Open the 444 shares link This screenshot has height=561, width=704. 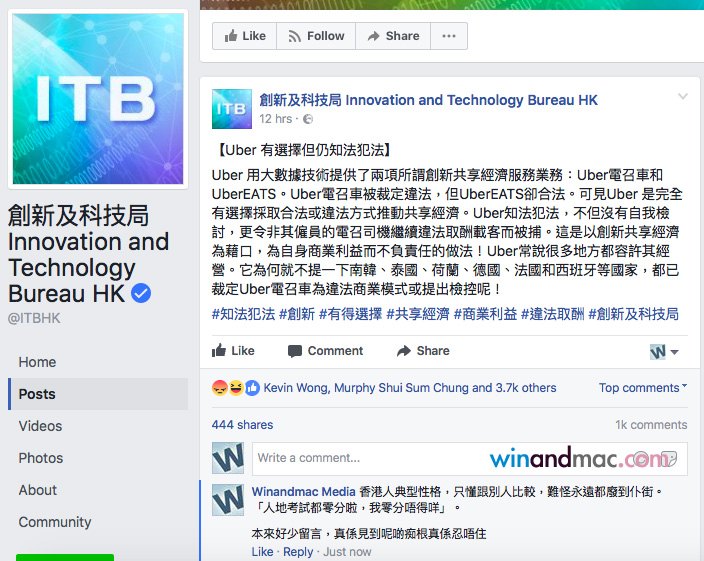242,425
